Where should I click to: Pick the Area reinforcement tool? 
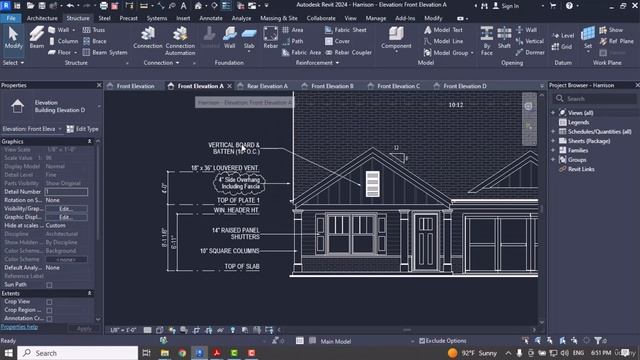[x=293, y=30]
